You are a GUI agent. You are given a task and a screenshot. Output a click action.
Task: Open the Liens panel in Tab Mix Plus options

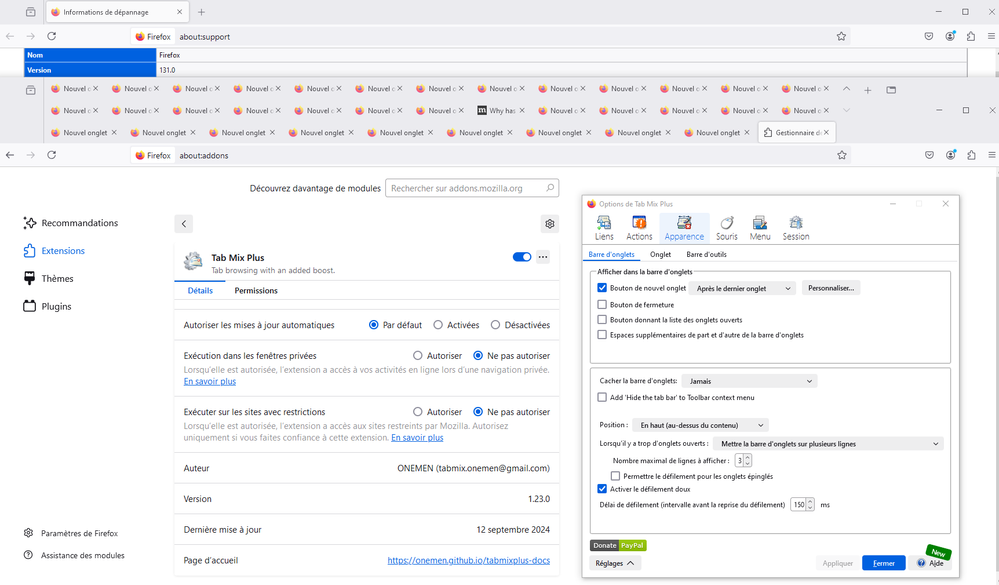(603, 228)
